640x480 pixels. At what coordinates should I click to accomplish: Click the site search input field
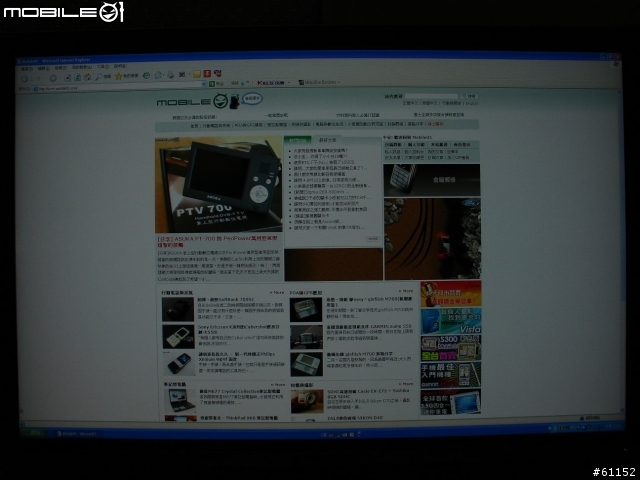coord(432,96)
